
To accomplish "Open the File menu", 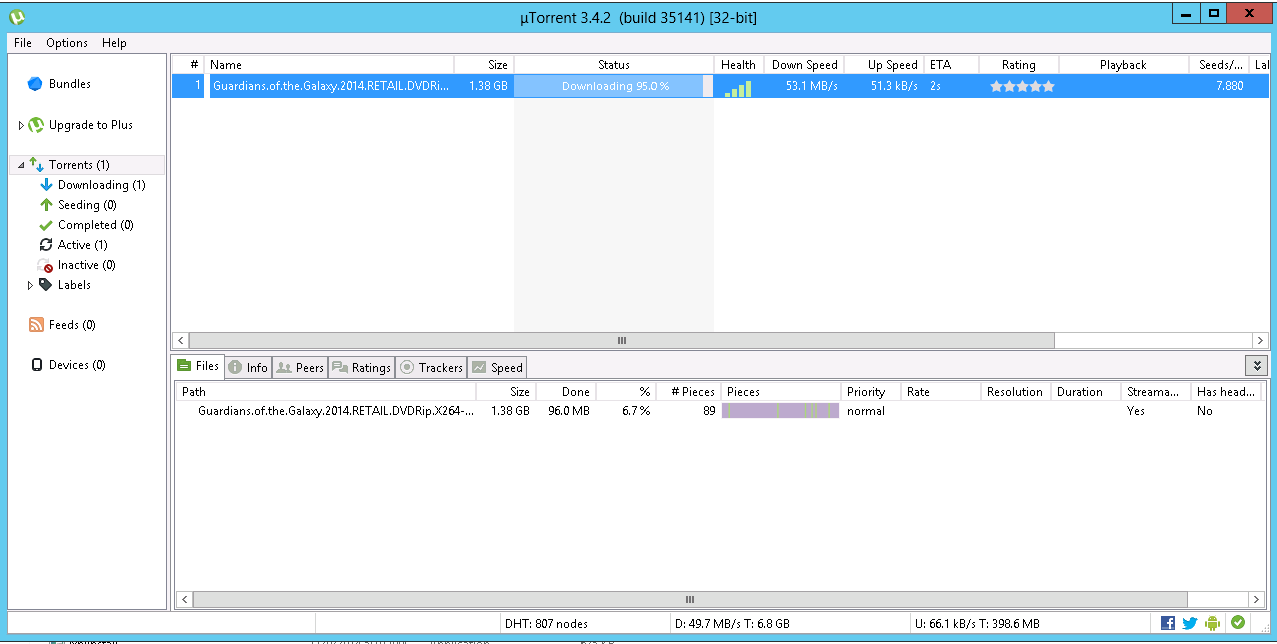I will tap(23, 43).
